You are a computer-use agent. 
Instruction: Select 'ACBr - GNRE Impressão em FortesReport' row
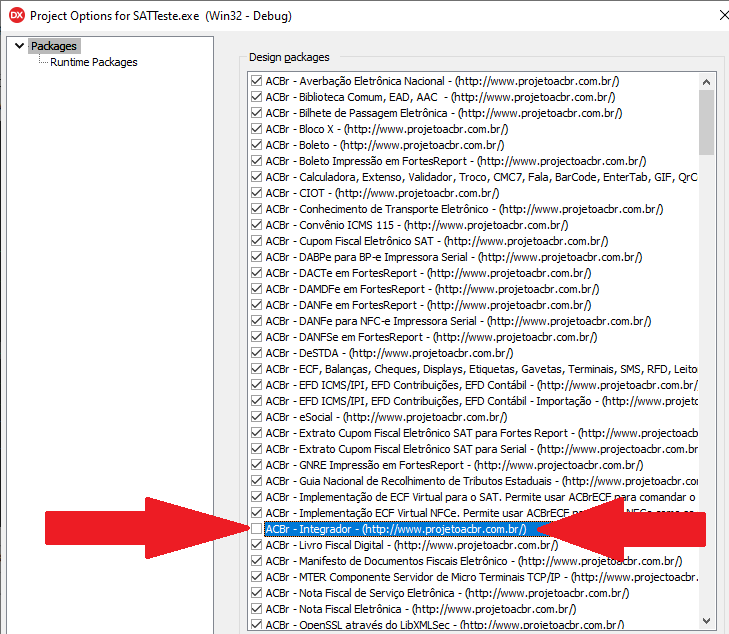point(454,465)
